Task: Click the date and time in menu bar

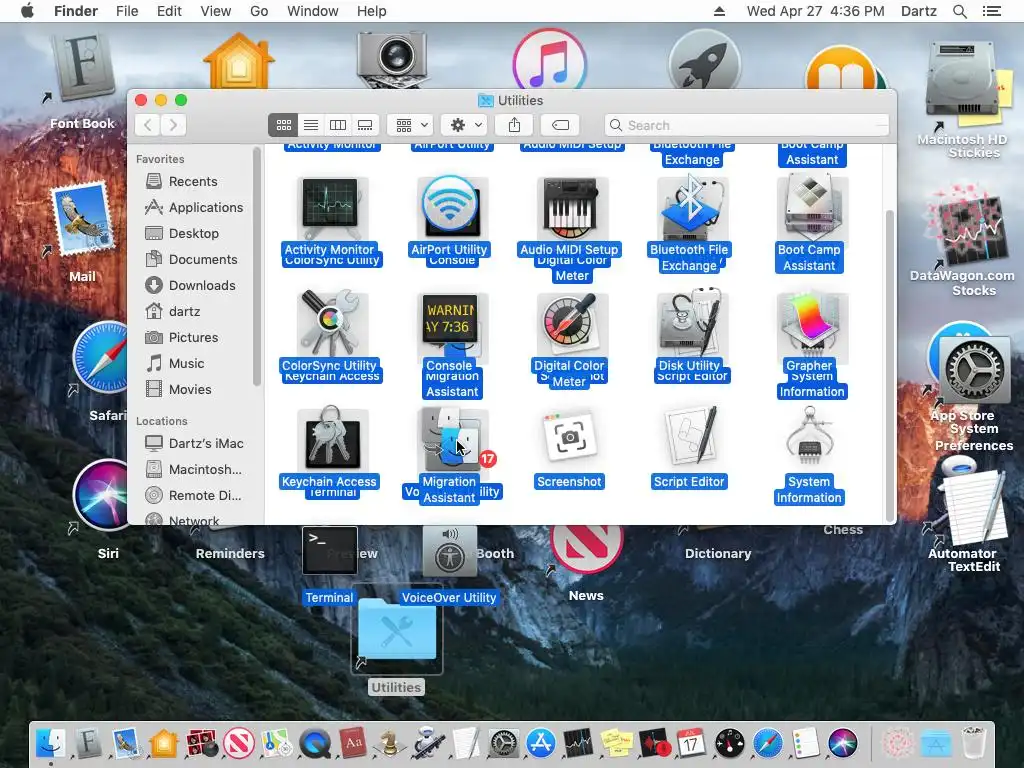Action: [816, 11]
